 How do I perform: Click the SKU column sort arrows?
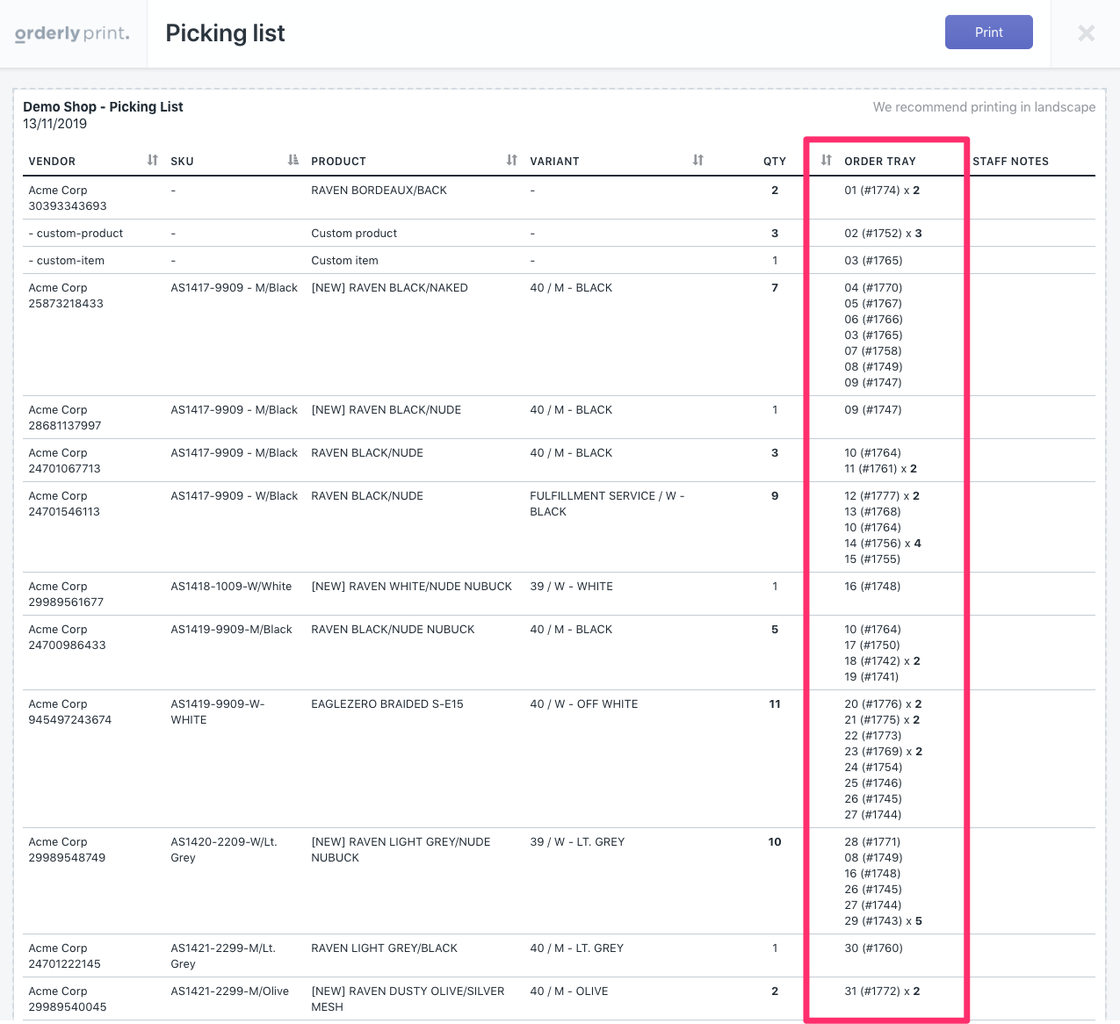(293, 160)
